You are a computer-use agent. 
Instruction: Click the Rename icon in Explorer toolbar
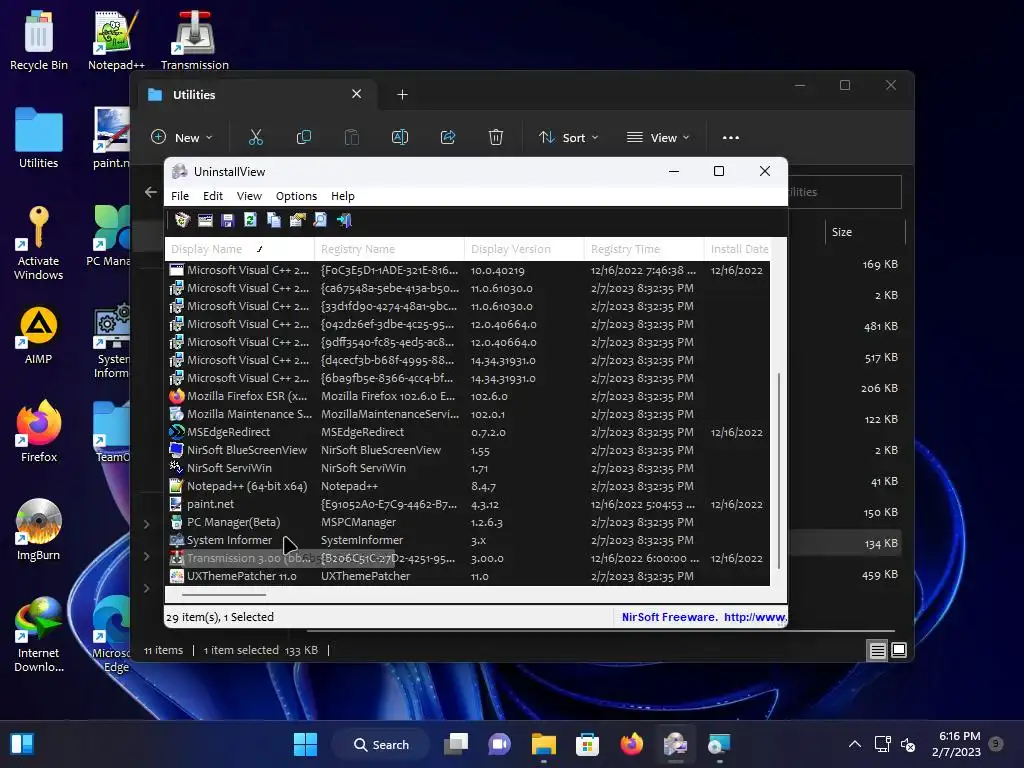click(x=400, y=137)
